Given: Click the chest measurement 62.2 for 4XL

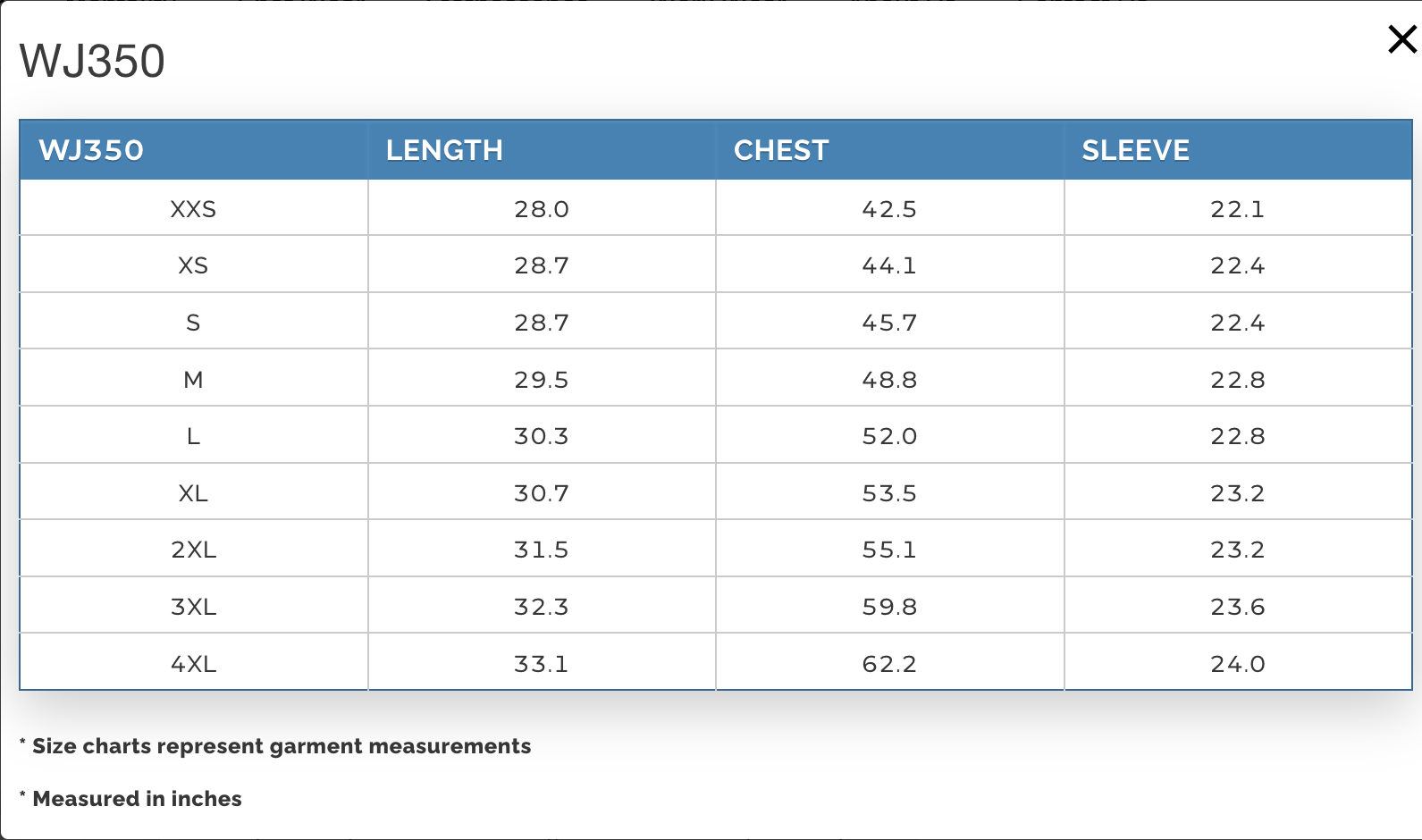Looking at the screenshot, I should click(x=888, y=663).
